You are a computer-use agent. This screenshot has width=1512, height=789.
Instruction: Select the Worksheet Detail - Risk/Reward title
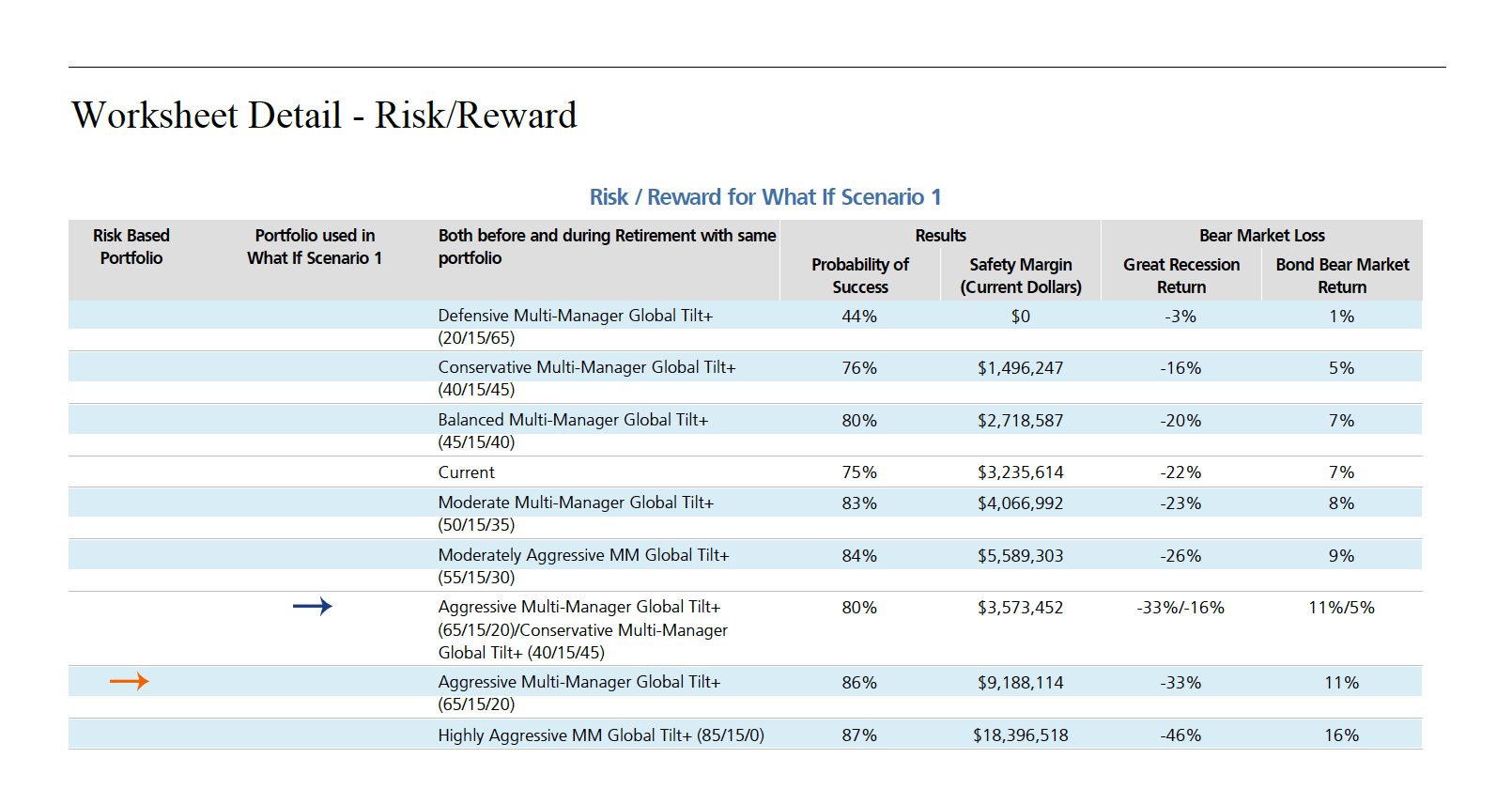324,116
